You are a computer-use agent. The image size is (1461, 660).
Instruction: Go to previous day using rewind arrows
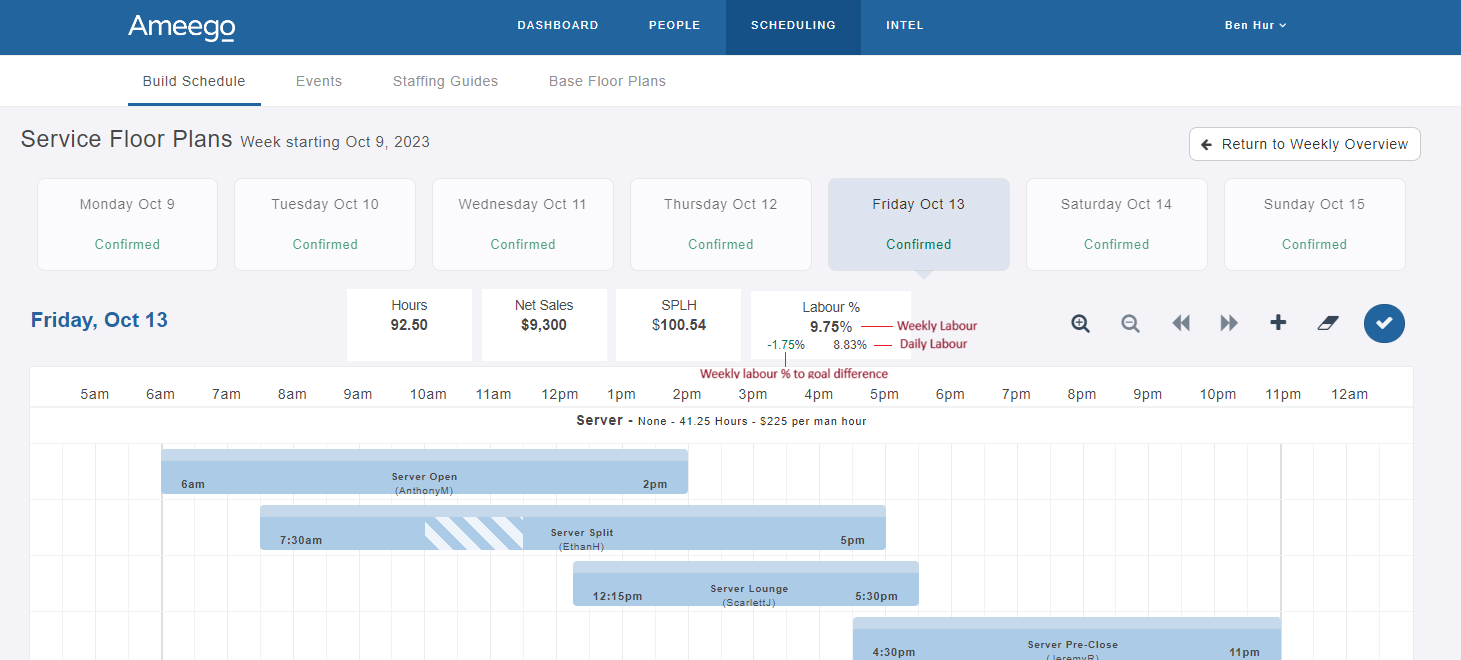1180,323
